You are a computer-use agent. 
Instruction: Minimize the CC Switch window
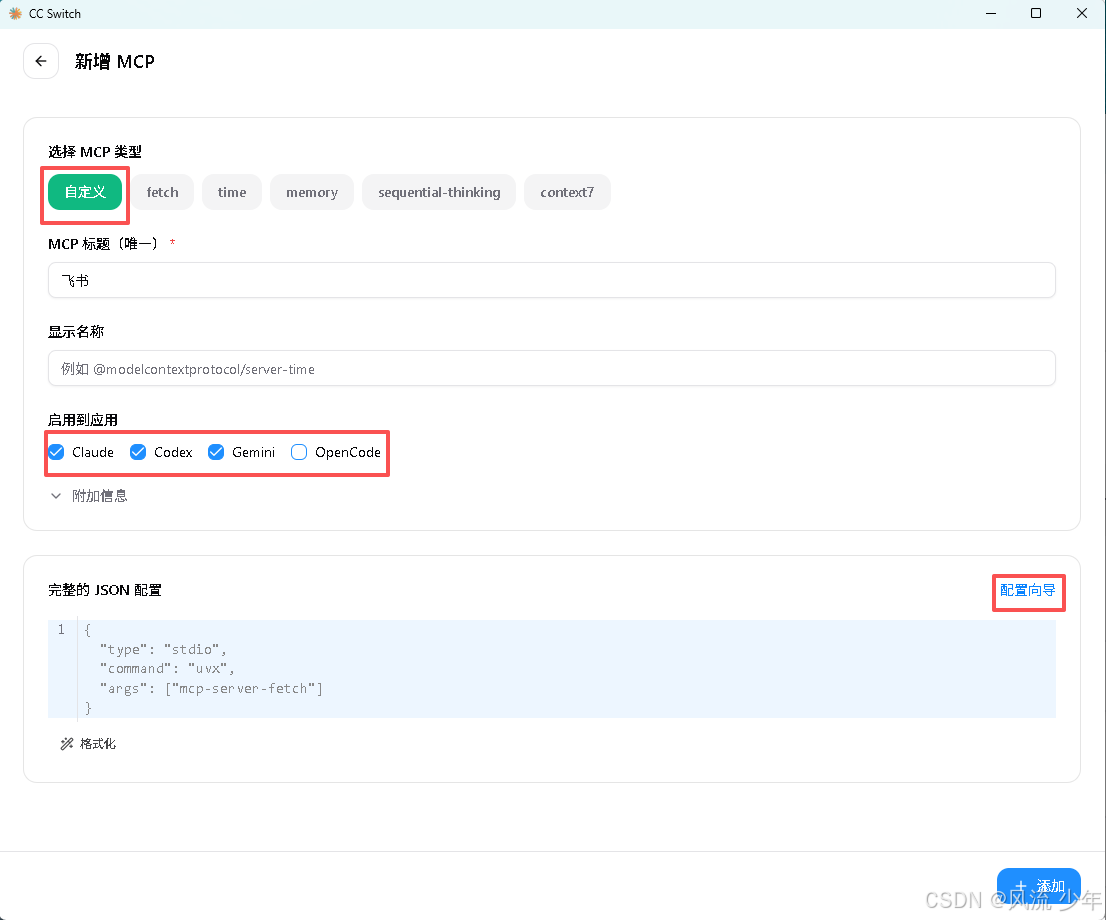coord(991,13)
